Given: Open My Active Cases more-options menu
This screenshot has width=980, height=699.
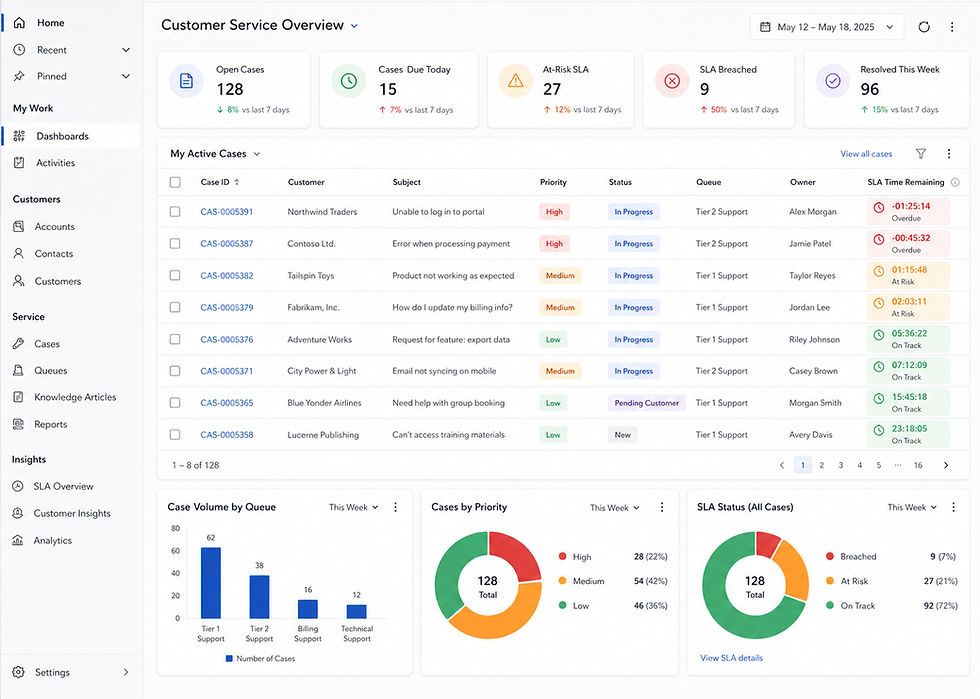Looking at the screenshot, I should (949, 154).
